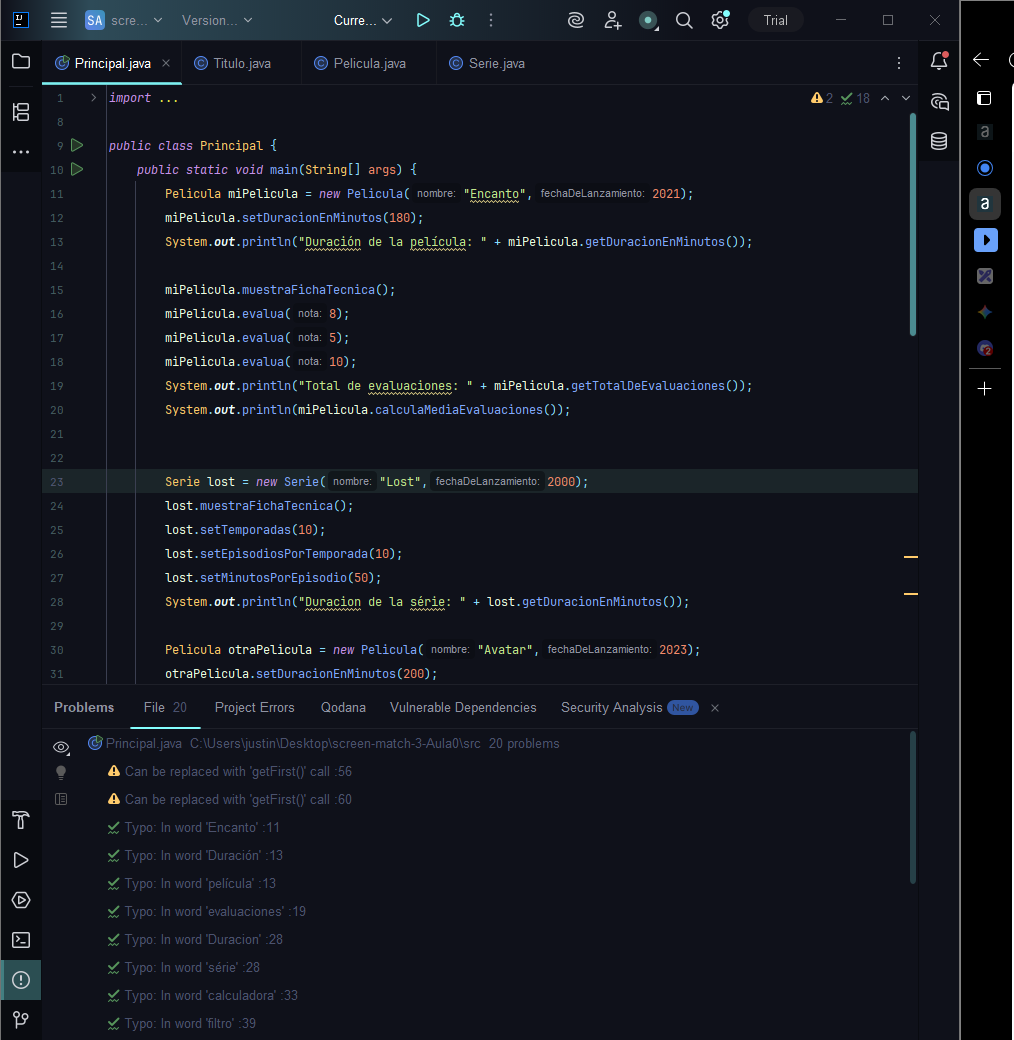Click line 28 warning stripe marker

pyautogui.click(x=911, y=594)
